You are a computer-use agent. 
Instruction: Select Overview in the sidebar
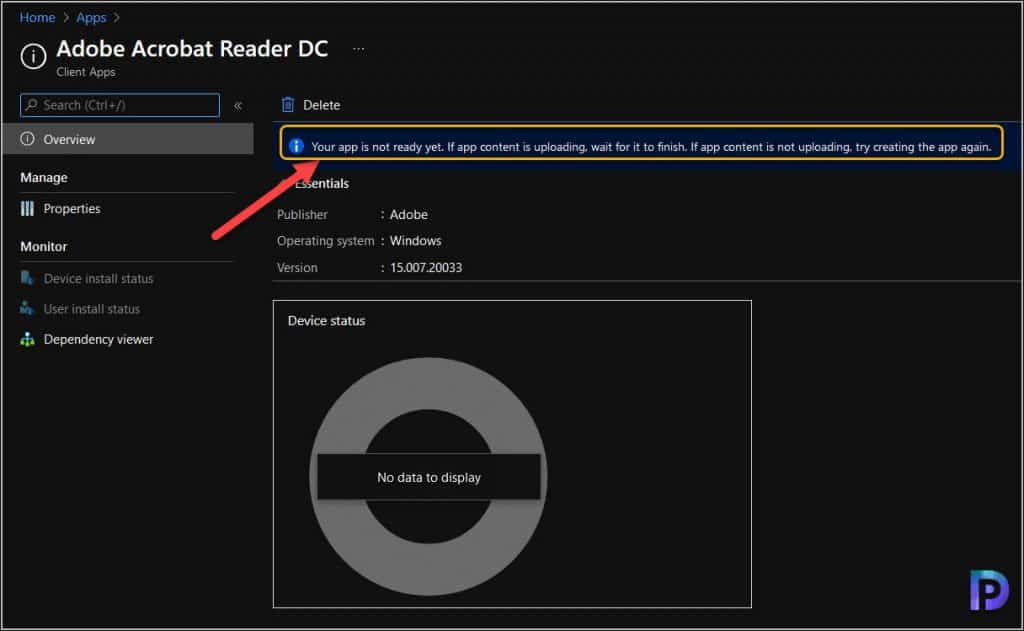click(128, 139)
